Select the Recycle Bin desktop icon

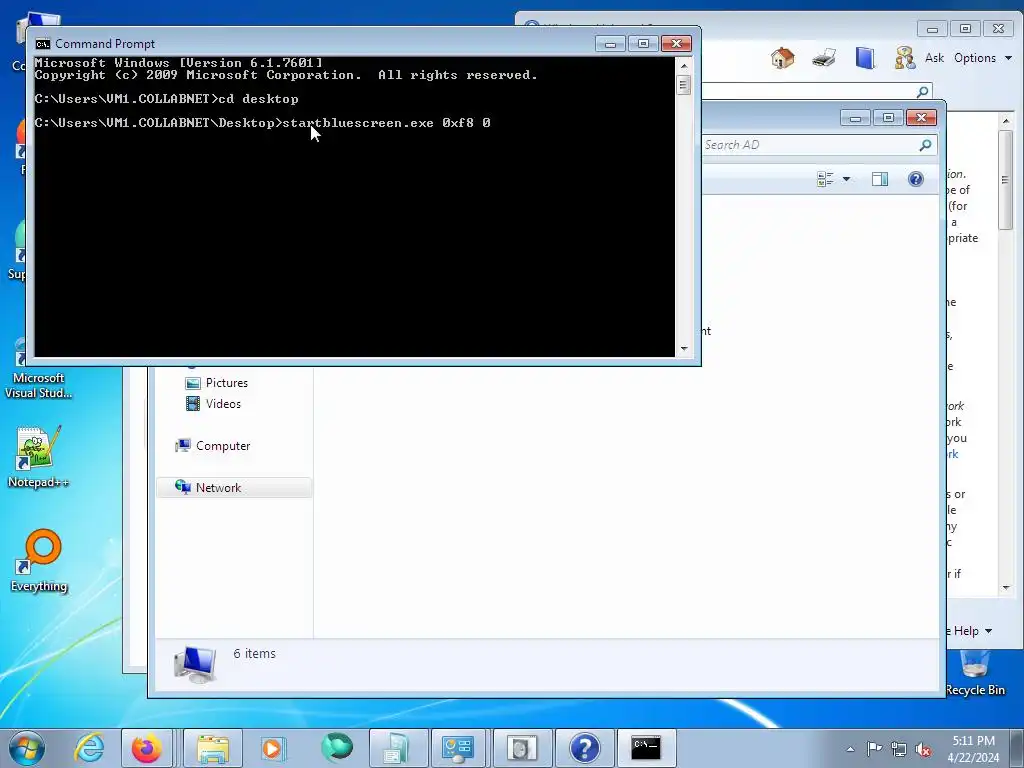coord(975,673)
